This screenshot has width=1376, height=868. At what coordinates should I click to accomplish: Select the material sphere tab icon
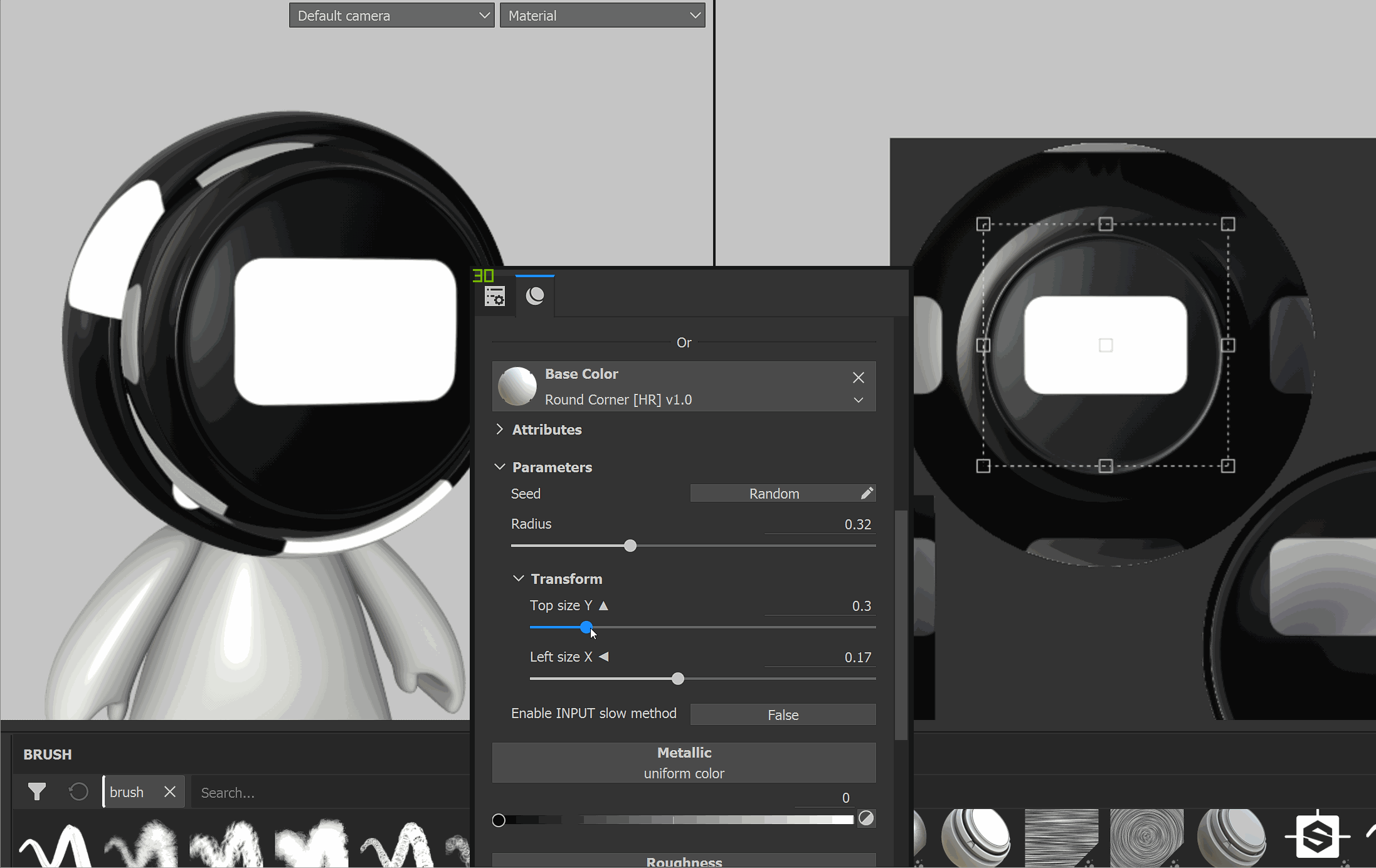[535, 296]
